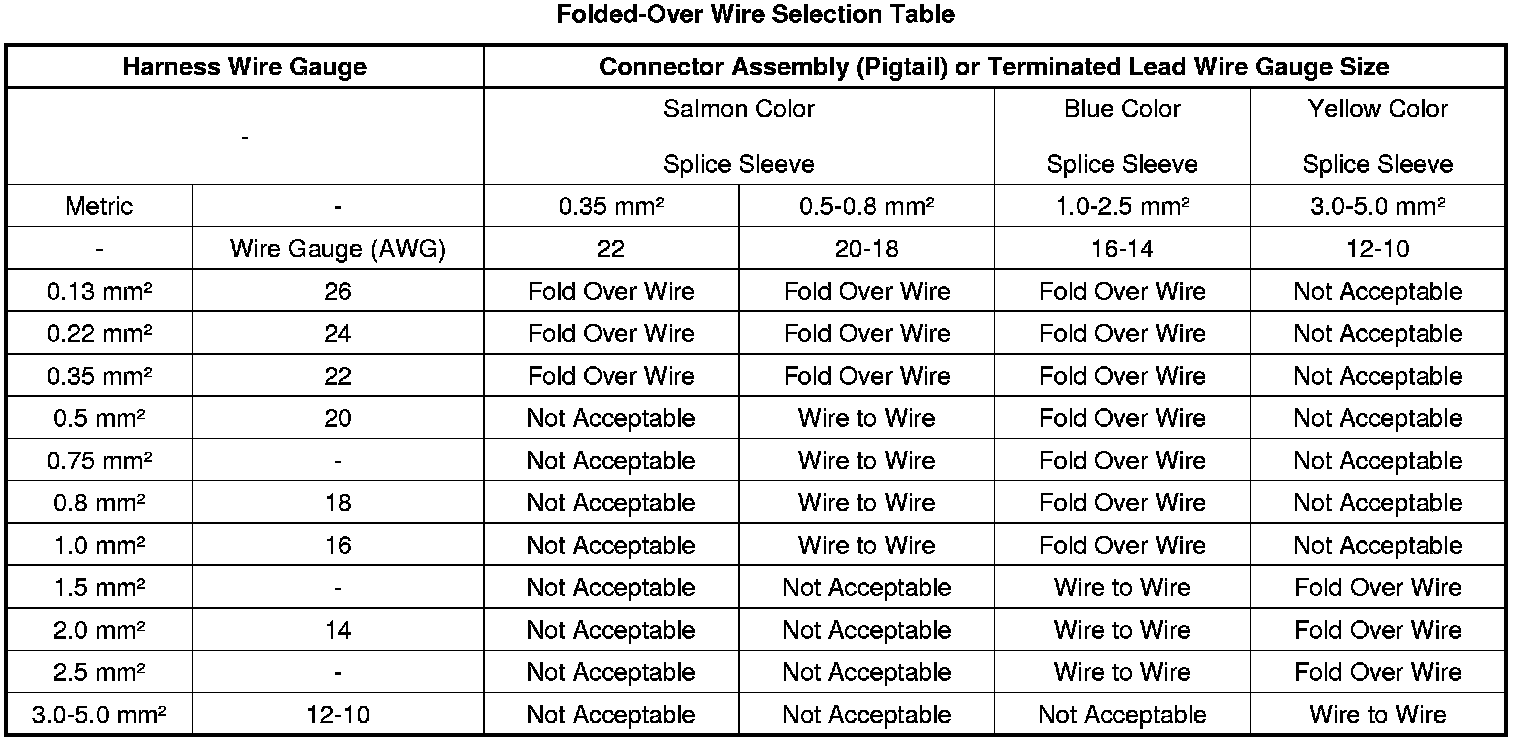Select the Salmon Color Splice Sleeve header
The width and height of the screenshot is (1520, 742).
point(739,136)
